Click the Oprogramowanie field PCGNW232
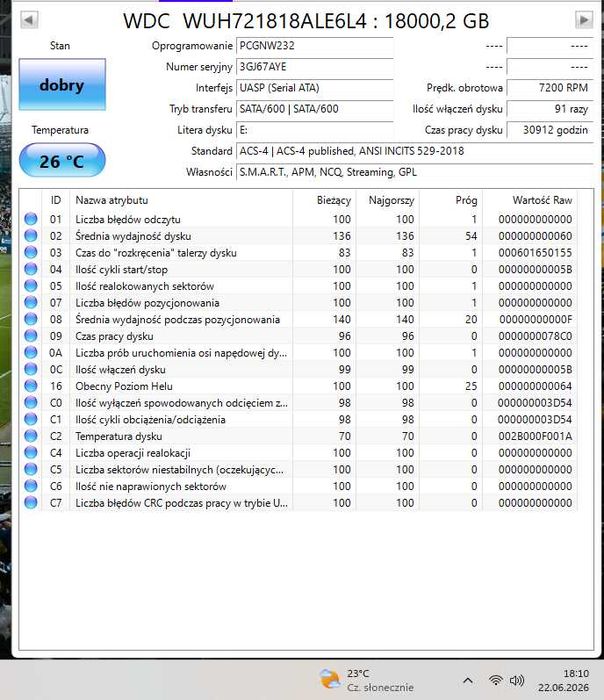The width and height of the screenshot is (604, 700). click(315, 46)
